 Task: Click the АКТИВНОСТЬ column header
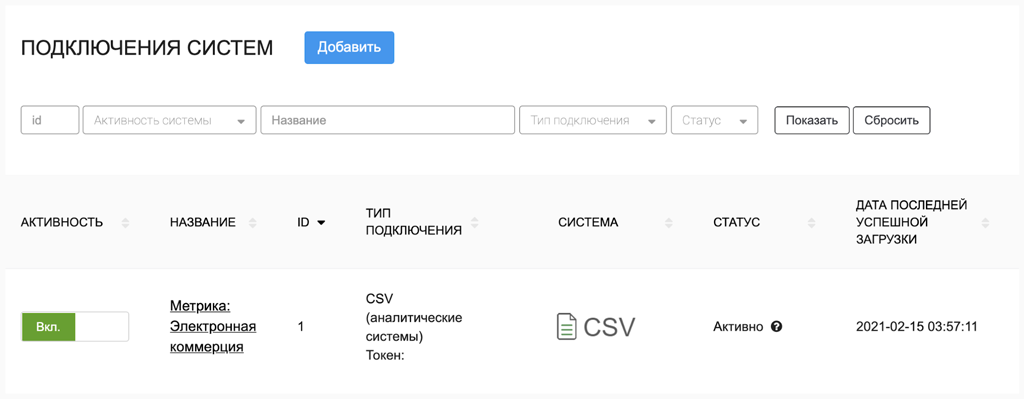62,223
